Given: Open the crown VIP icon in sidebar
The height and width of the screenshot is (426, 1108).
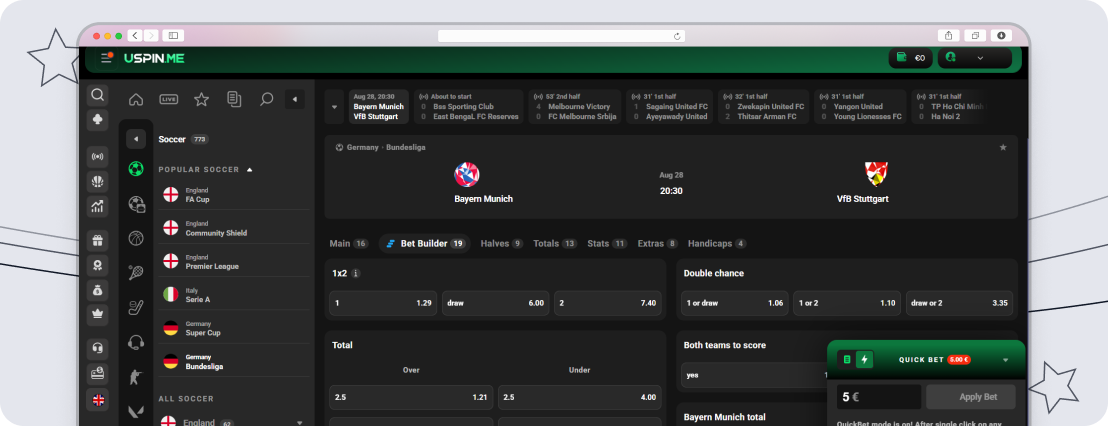Looking at the screenshot, I should [98, 314].
